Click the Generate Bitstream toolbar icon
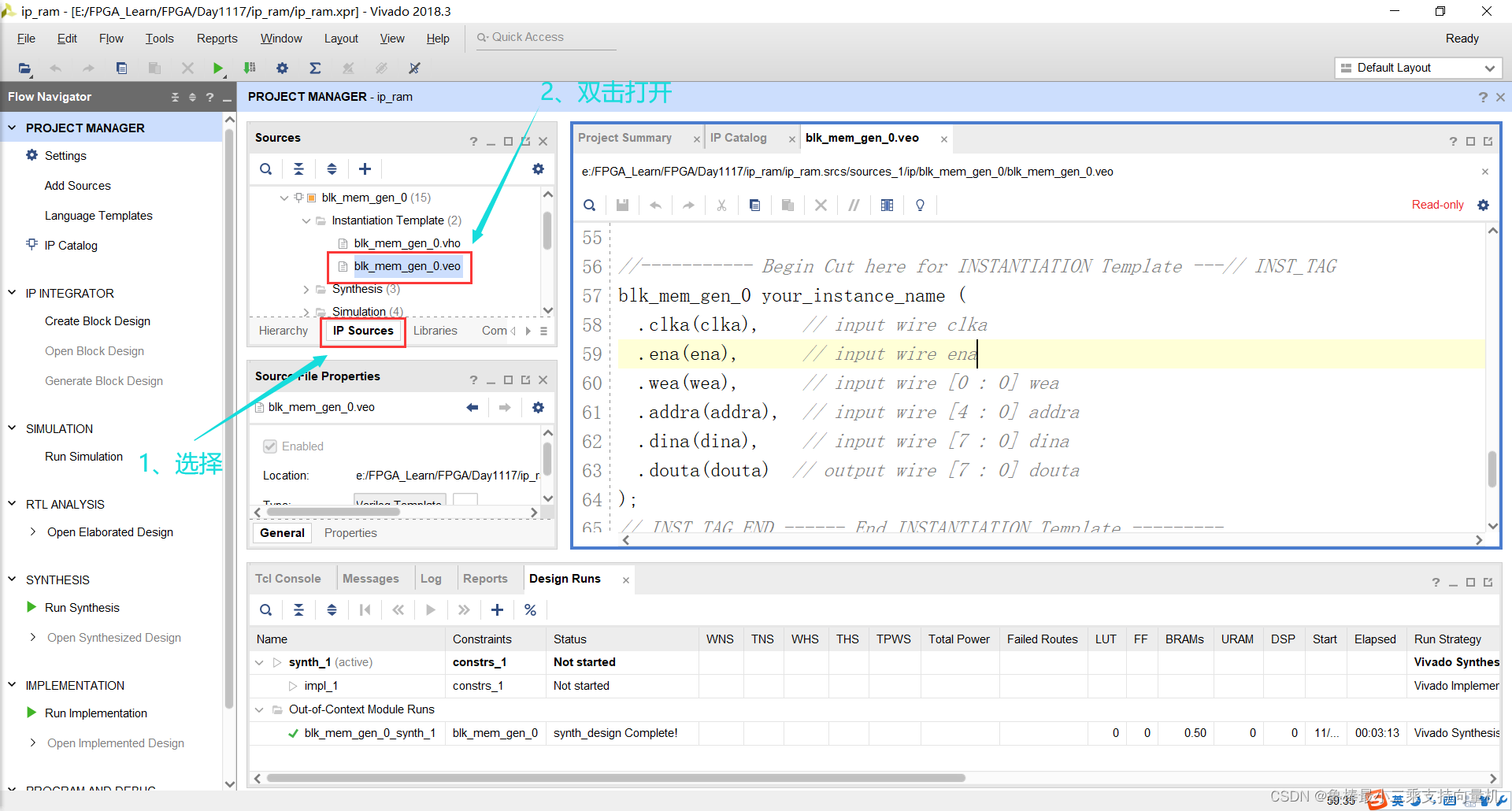 click(250, 69)
